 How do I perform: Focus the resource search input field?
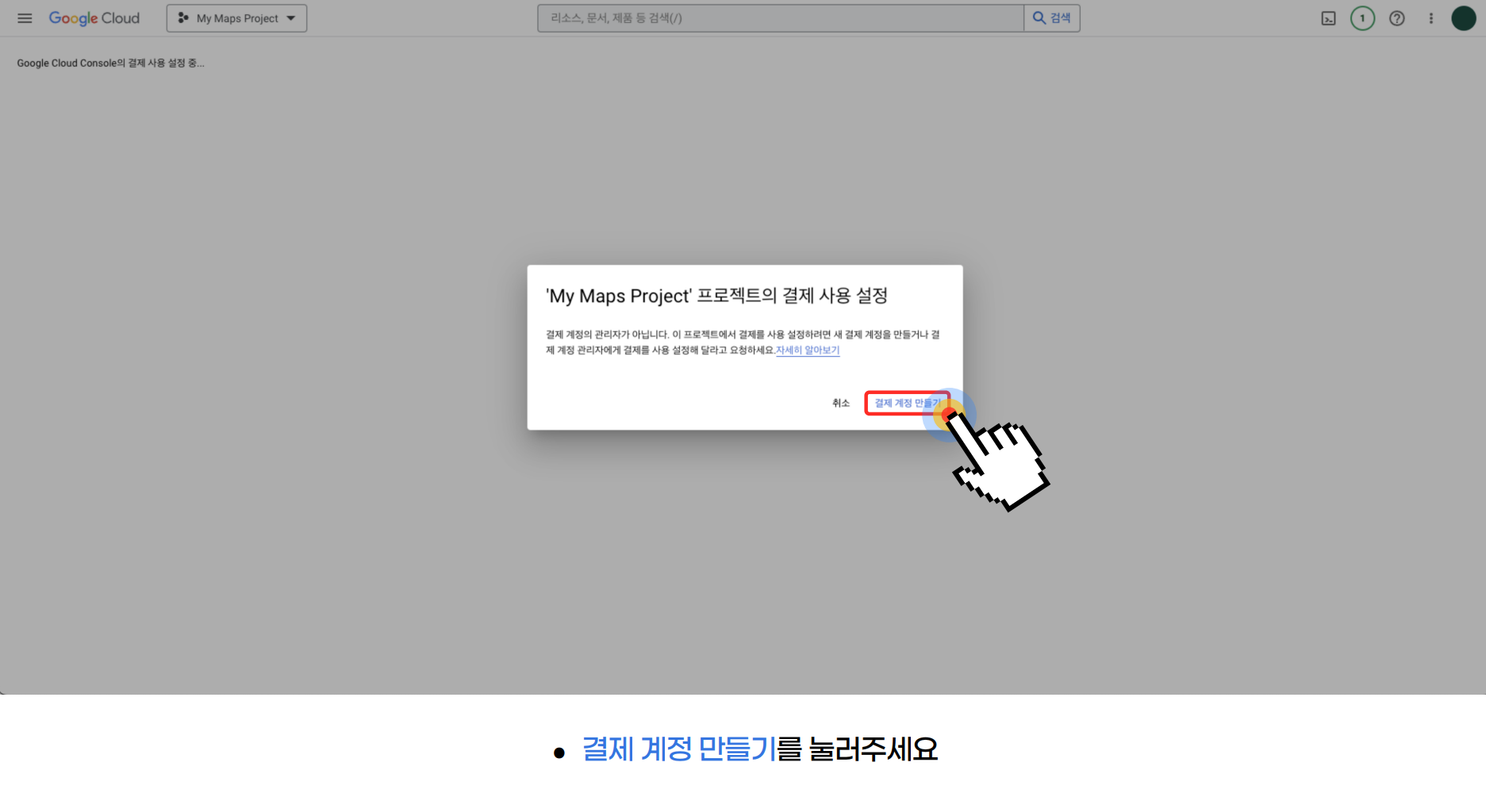click(781, 18)
